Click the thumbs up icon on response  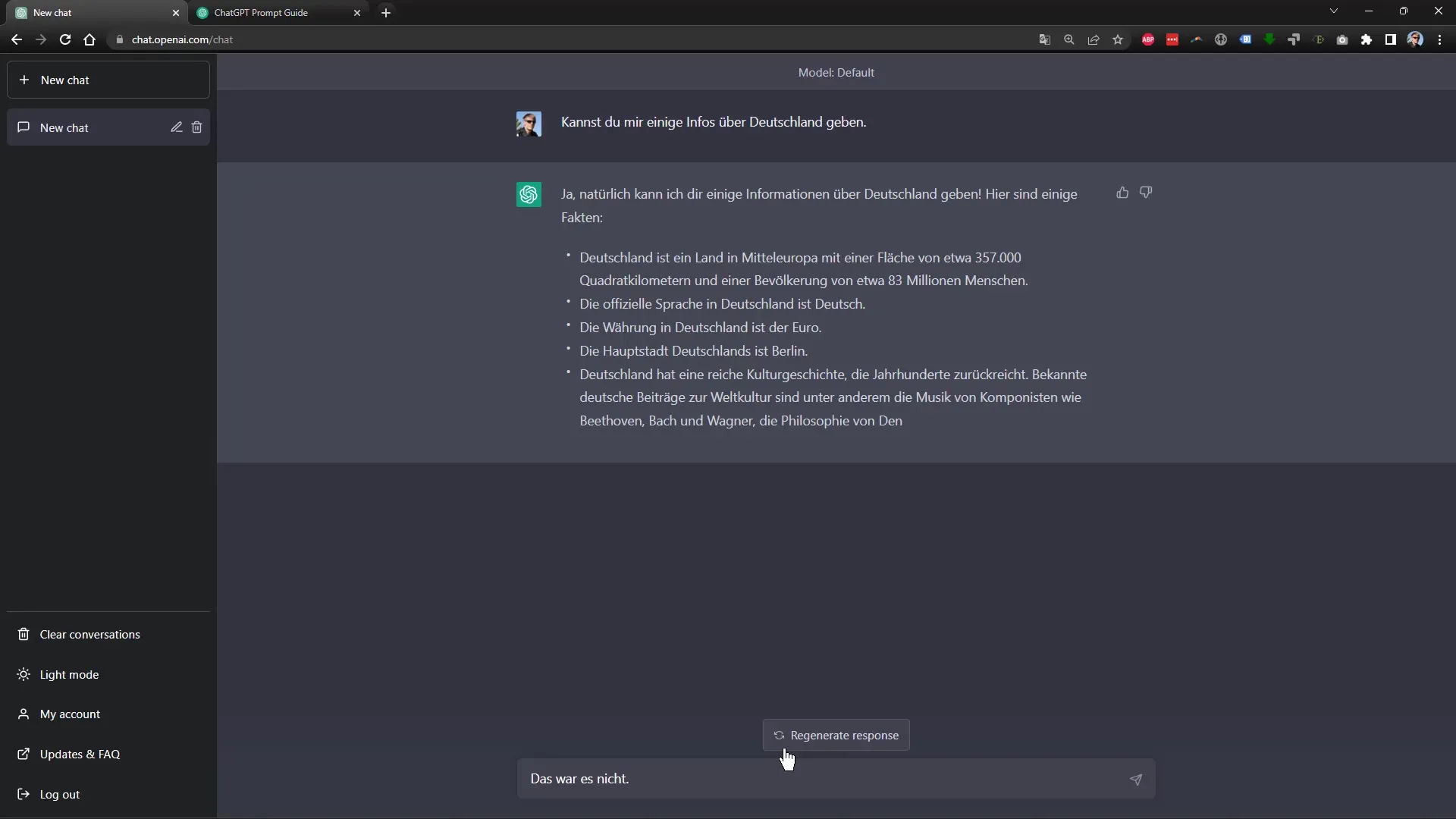[x=1122, y=191]
